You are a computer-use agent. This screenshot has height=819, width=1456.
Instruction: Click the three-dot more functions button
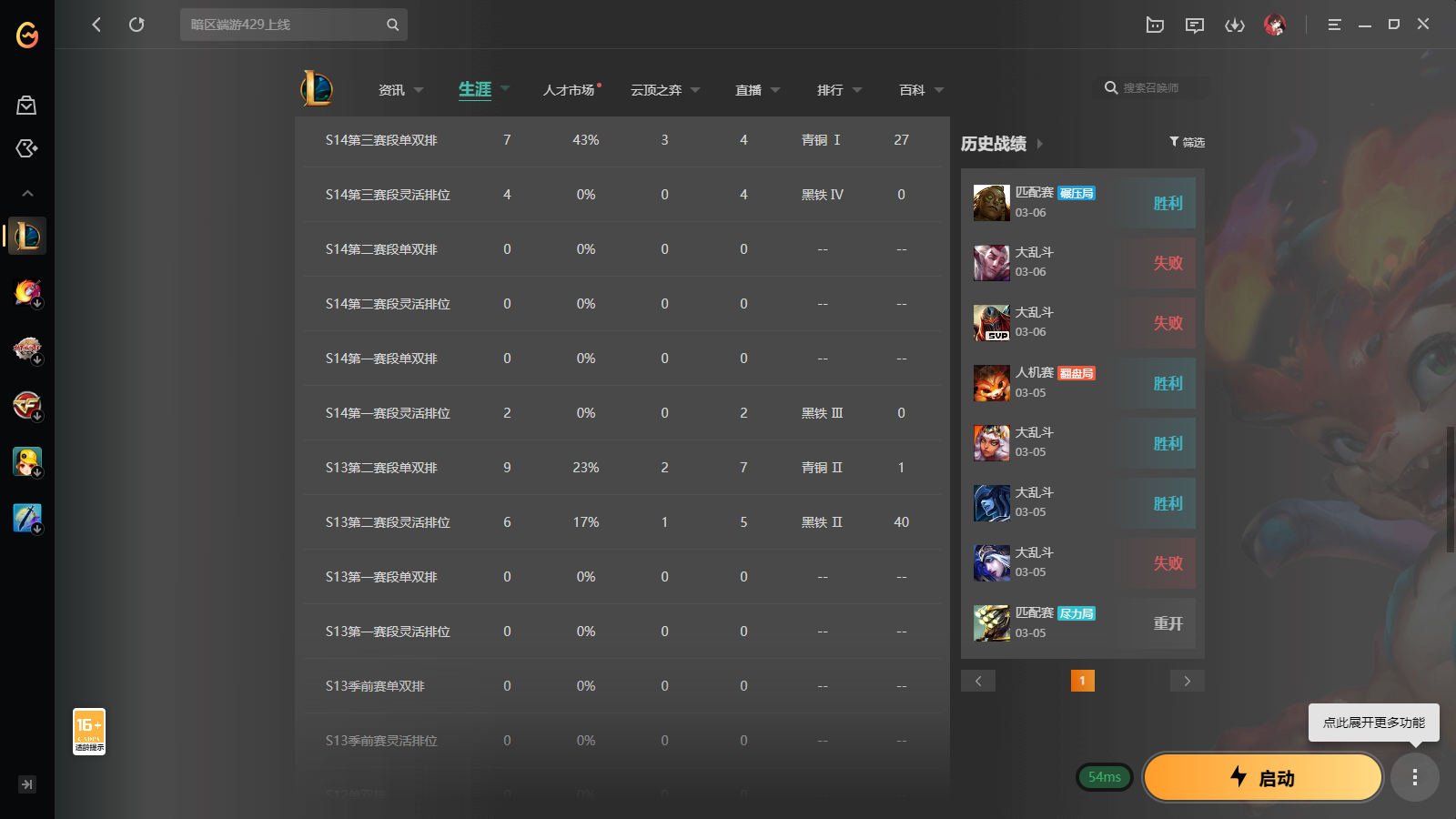[1415, 777]
